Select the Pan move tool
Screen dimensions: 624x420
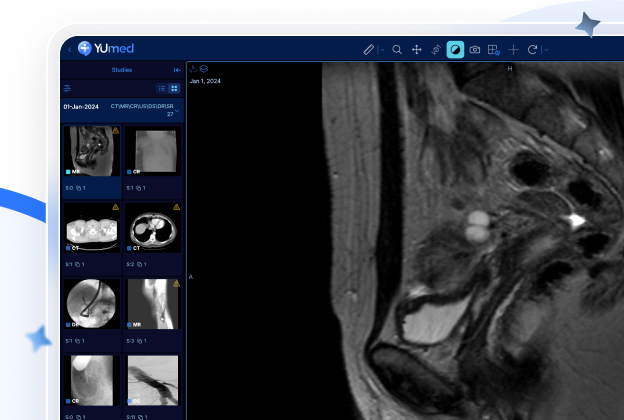pos(416,50)
